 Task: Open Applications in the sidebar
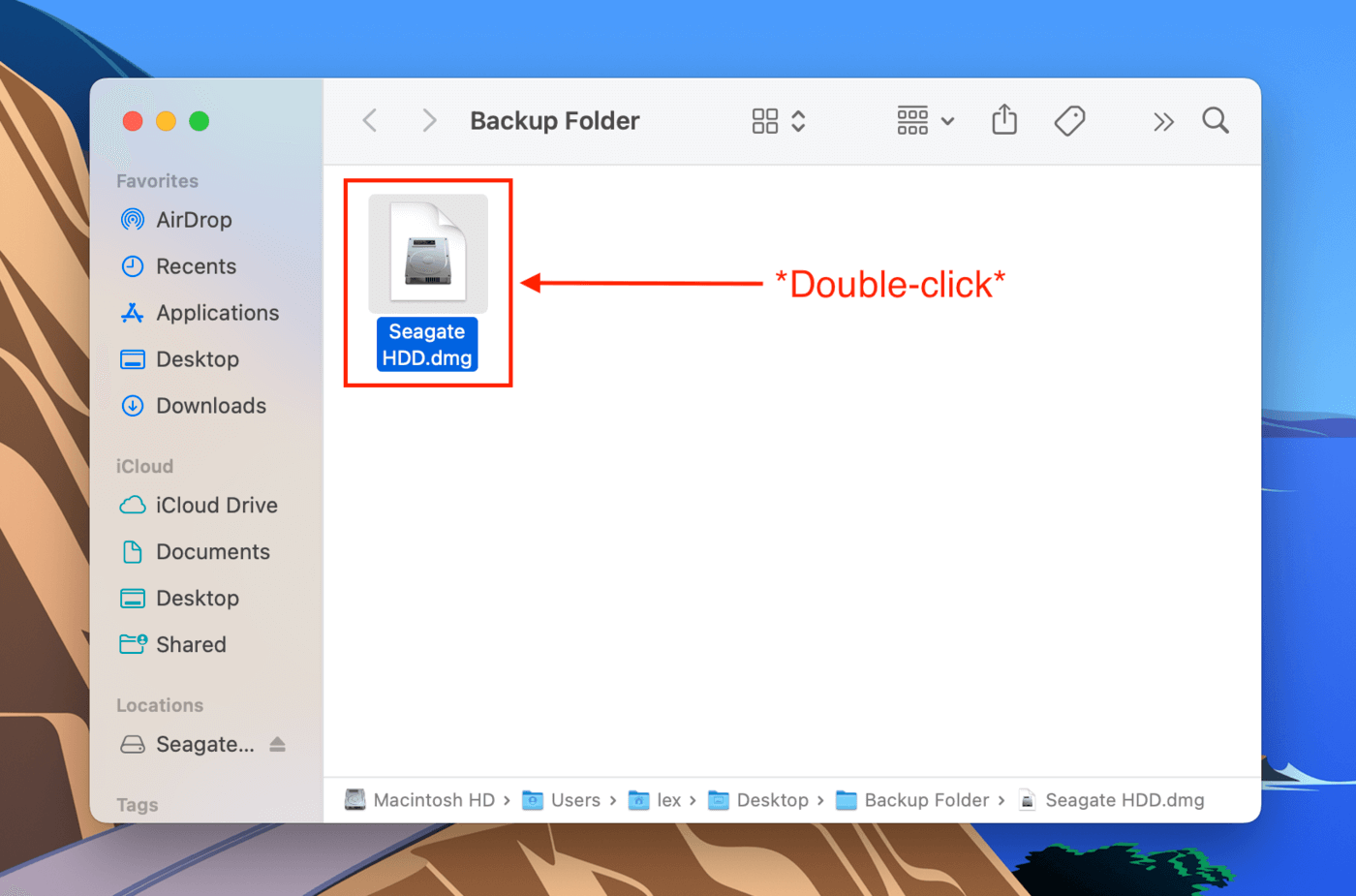[217, 313]
